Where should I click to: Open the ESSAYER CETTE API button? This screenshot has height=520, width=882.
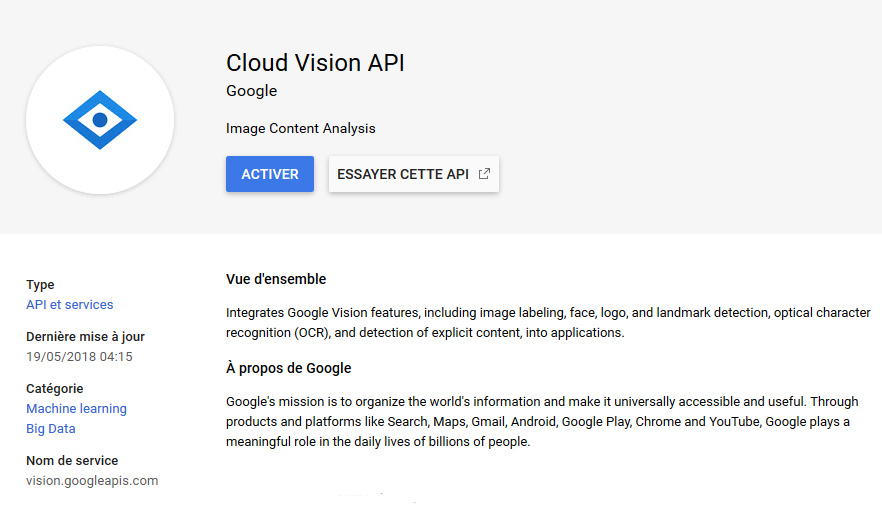point(413,174)
